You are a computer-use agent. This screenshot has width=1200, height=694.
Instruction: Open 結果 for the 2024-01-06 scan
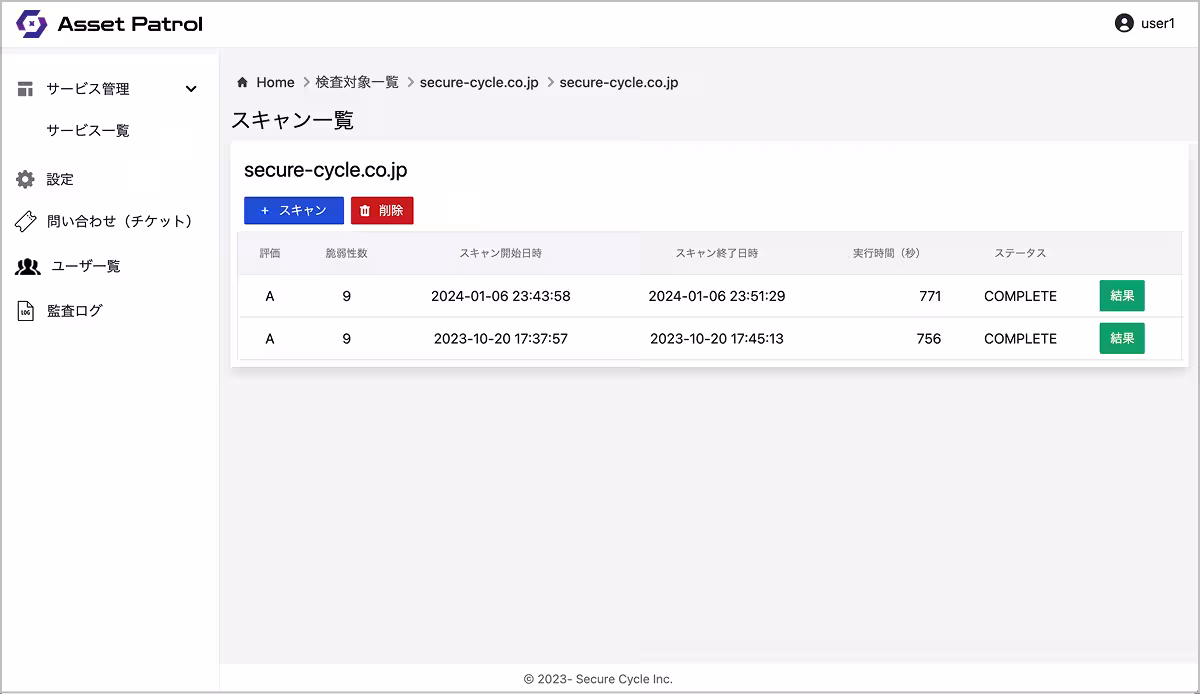point(1121,296)
